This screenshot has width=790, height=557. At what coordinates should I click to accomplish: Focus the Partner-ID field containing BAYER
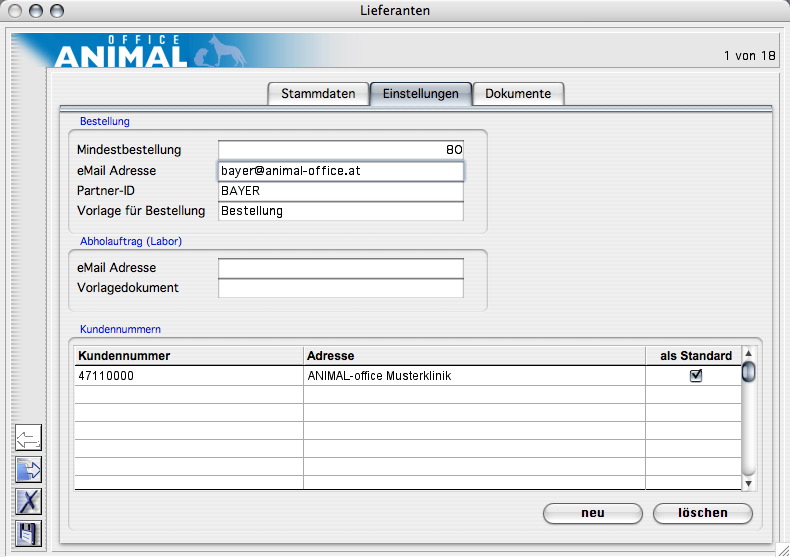click(x=340, y=191)
